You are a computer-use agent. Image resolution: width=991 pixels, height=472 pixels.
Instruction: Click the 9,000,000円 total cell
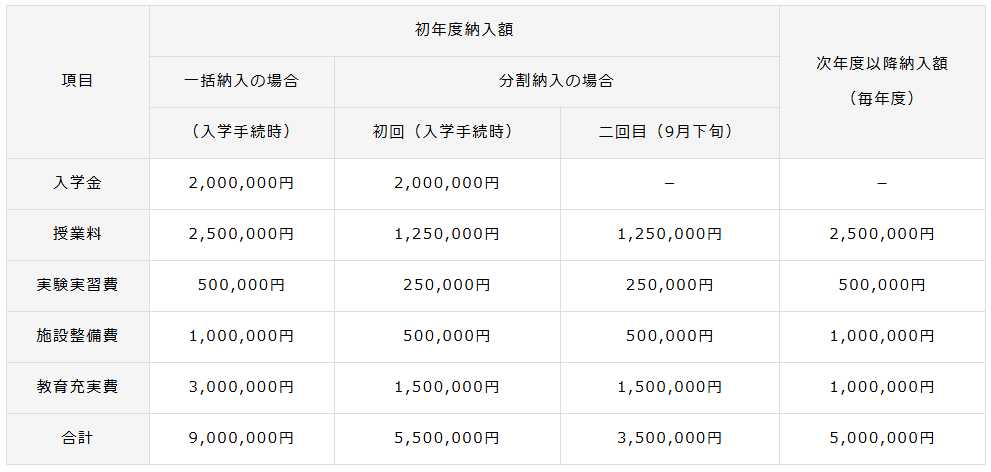[241, 438]
